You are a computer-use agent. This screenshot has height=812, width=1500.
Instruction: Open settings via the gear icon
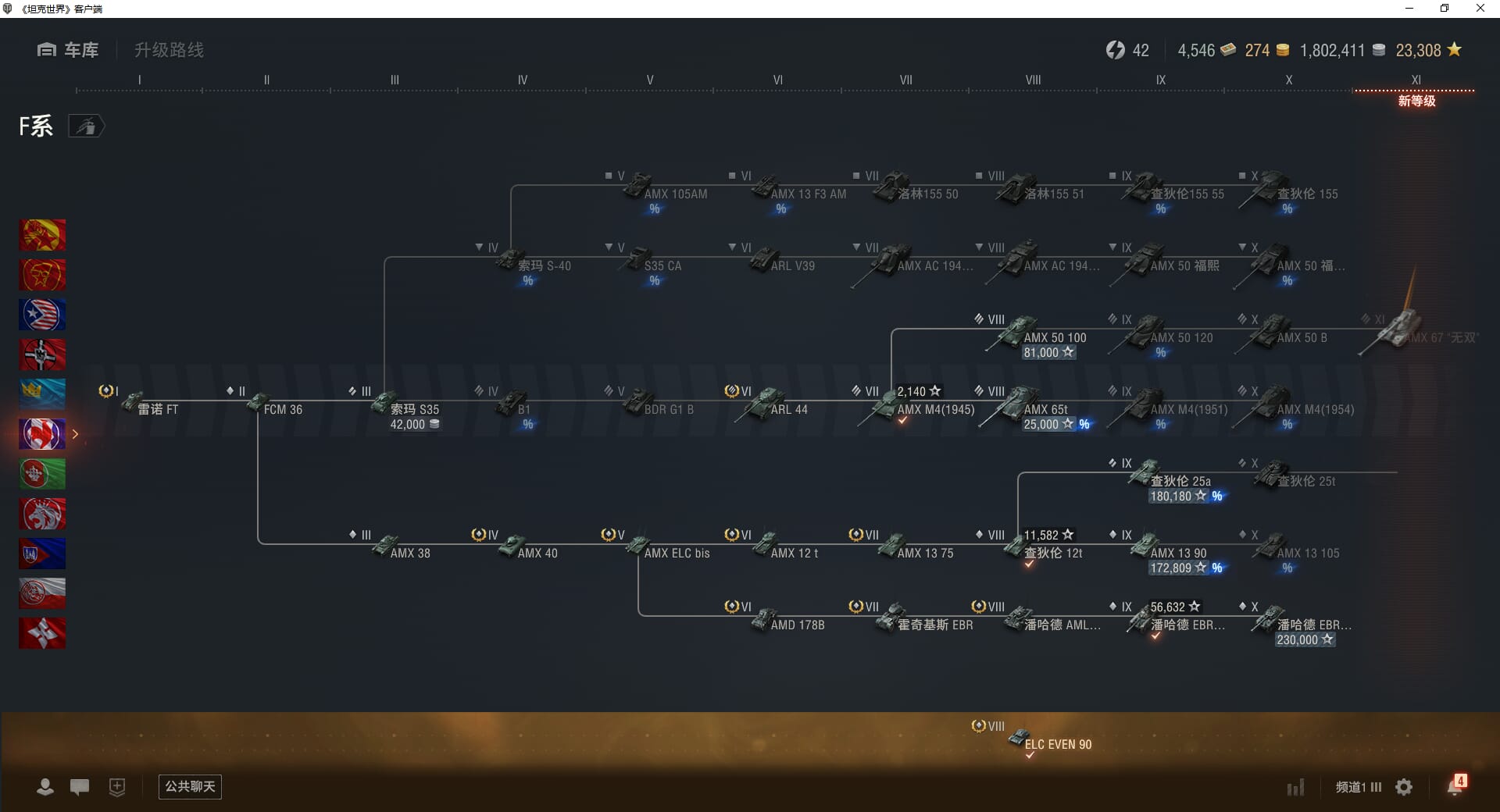pos(1404,787)
